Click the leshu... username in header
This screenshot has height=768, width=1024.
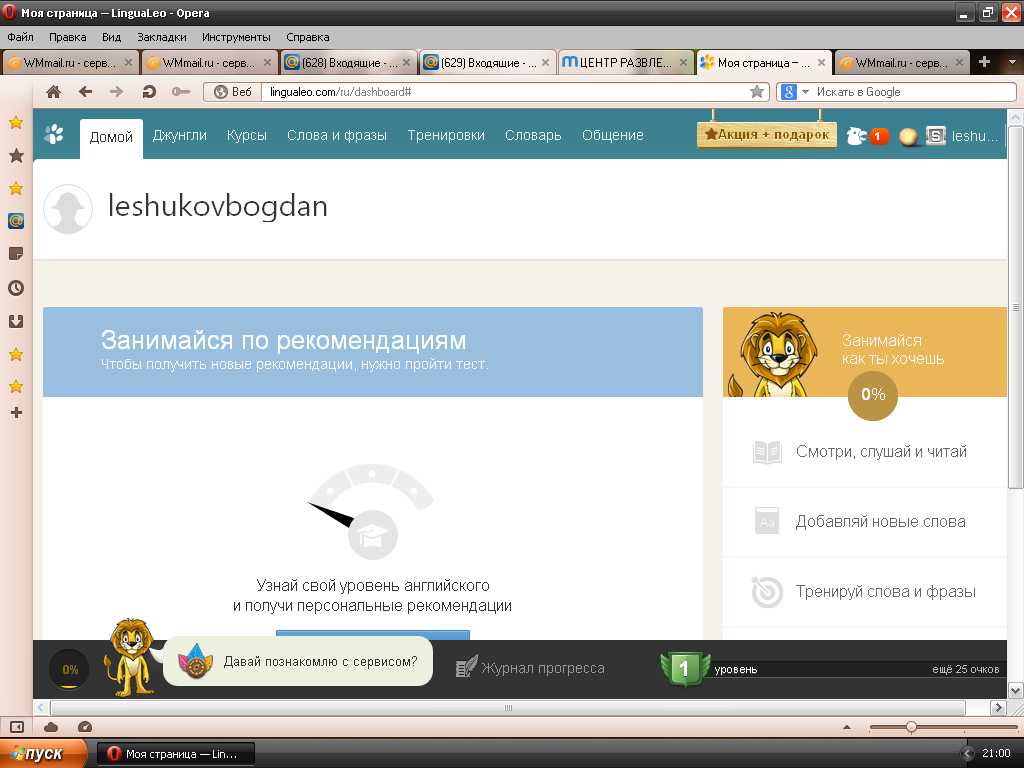tap(975, 136)
